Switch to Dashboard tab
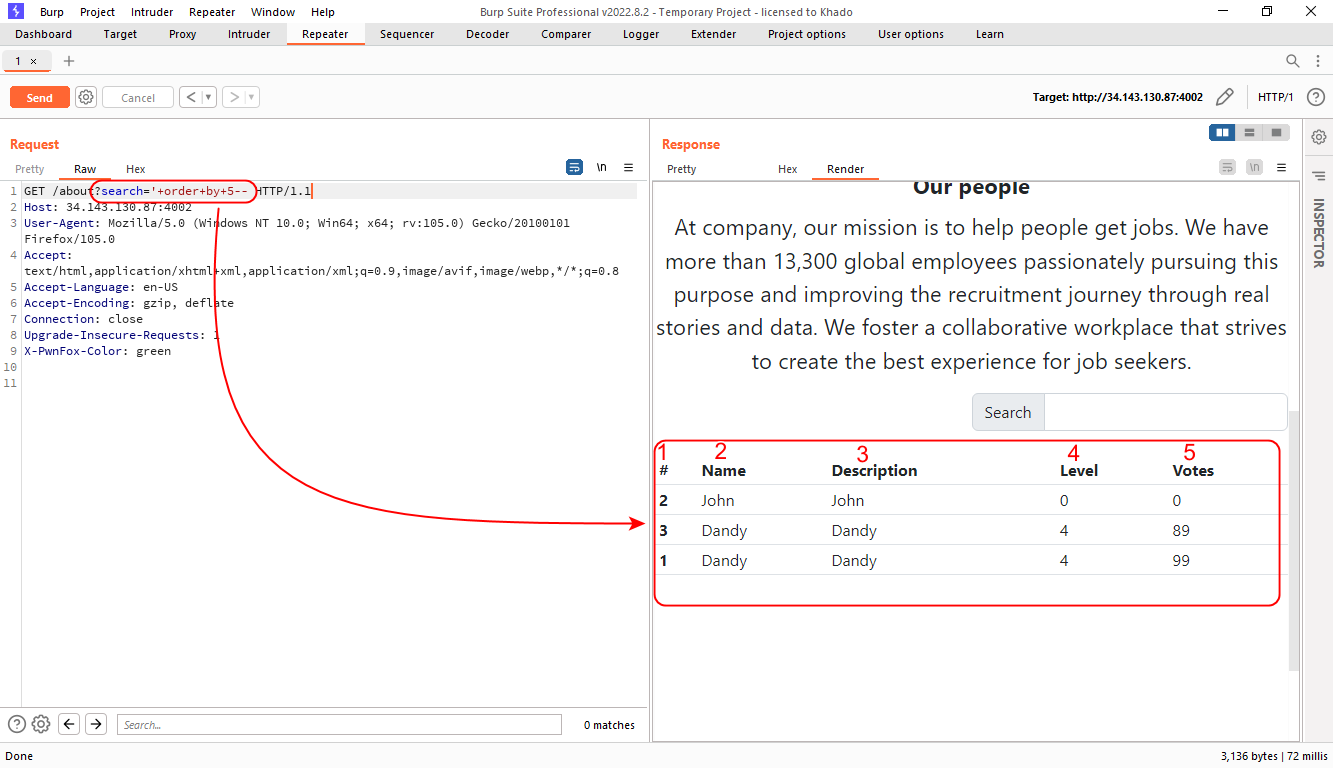 pos(43,34)
